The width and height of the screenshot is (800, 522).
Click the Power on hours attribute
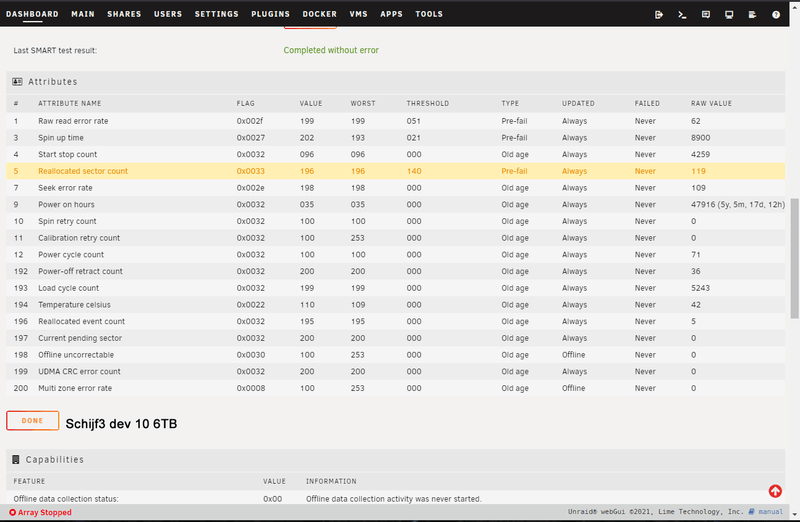(66, 205)
